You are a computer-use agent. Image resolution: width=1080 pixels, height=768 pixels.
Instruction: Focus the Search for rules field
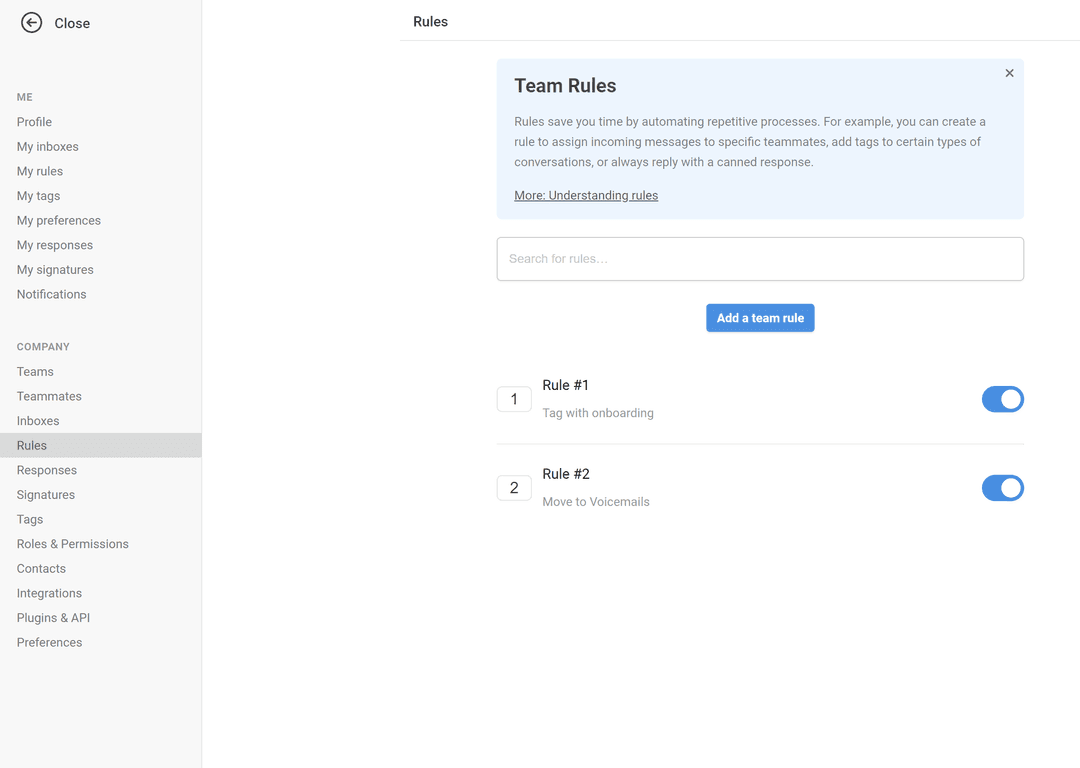point(760,259)
